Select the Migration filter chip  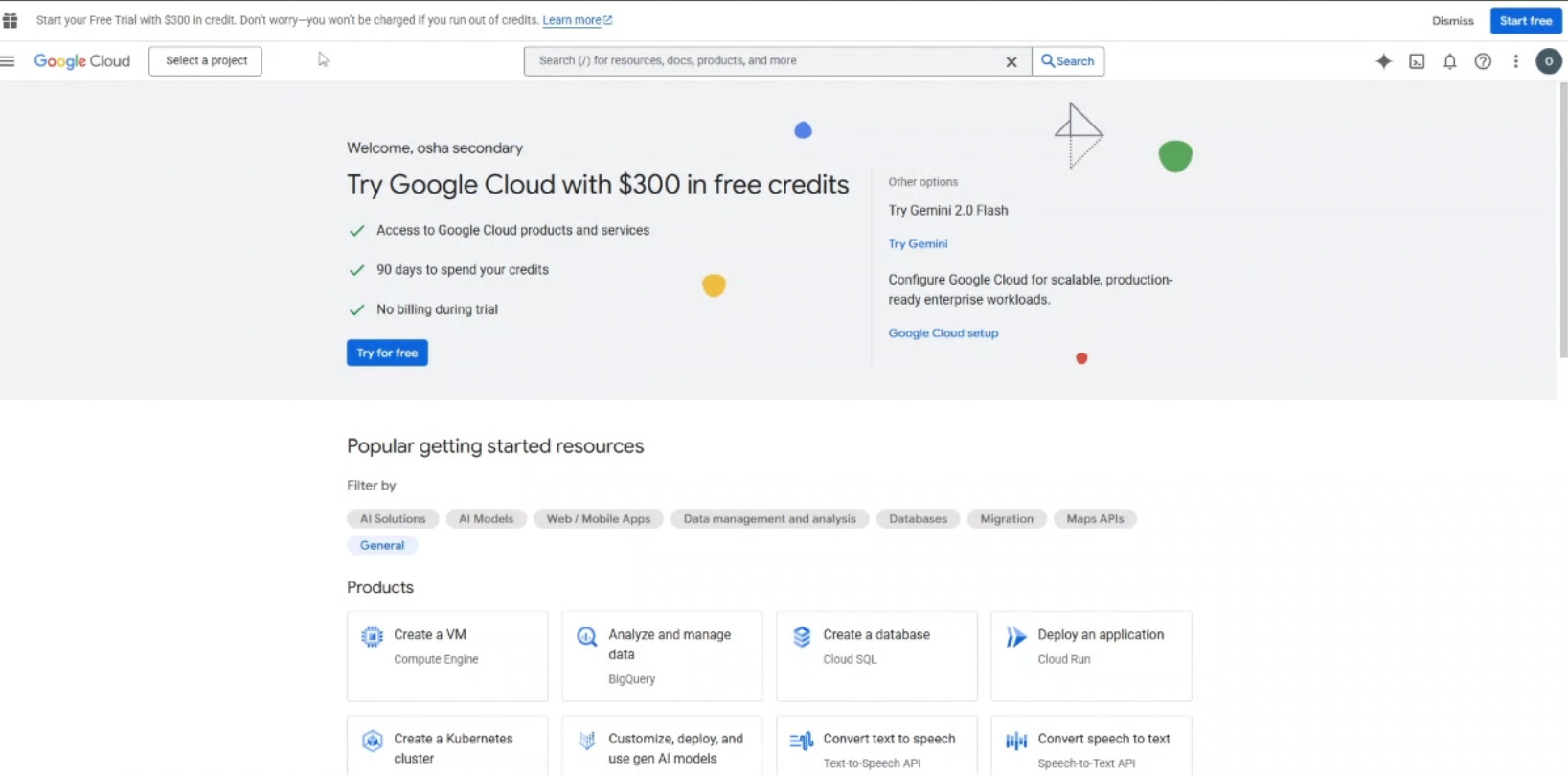point(1006,518)
